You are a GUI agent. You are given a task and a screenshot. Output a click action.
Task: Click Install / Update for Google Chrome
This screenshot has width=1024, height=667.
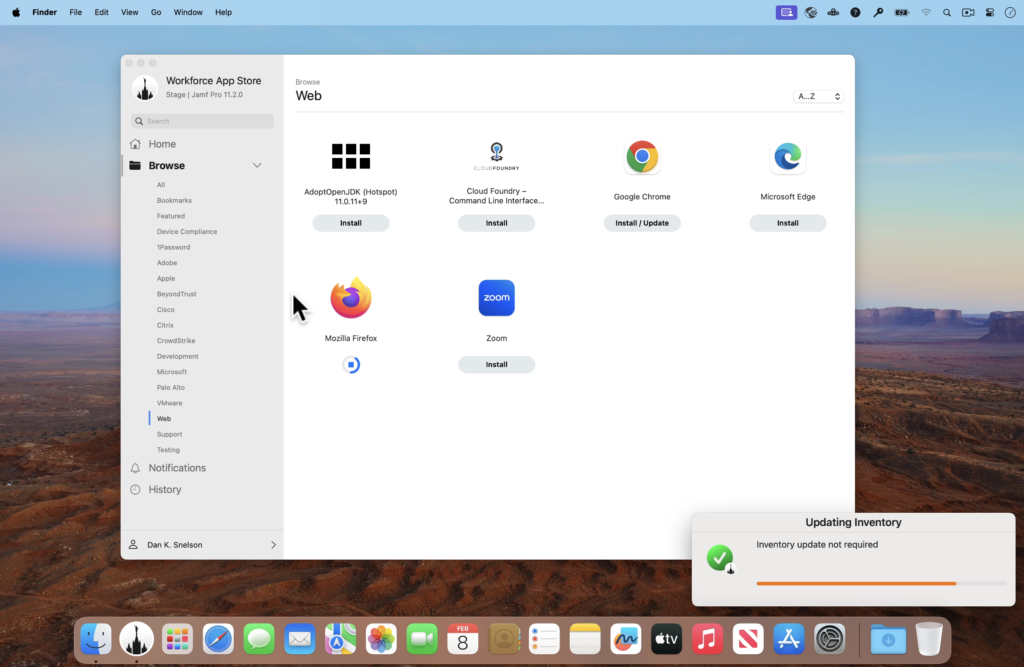(x=642, y=222)
